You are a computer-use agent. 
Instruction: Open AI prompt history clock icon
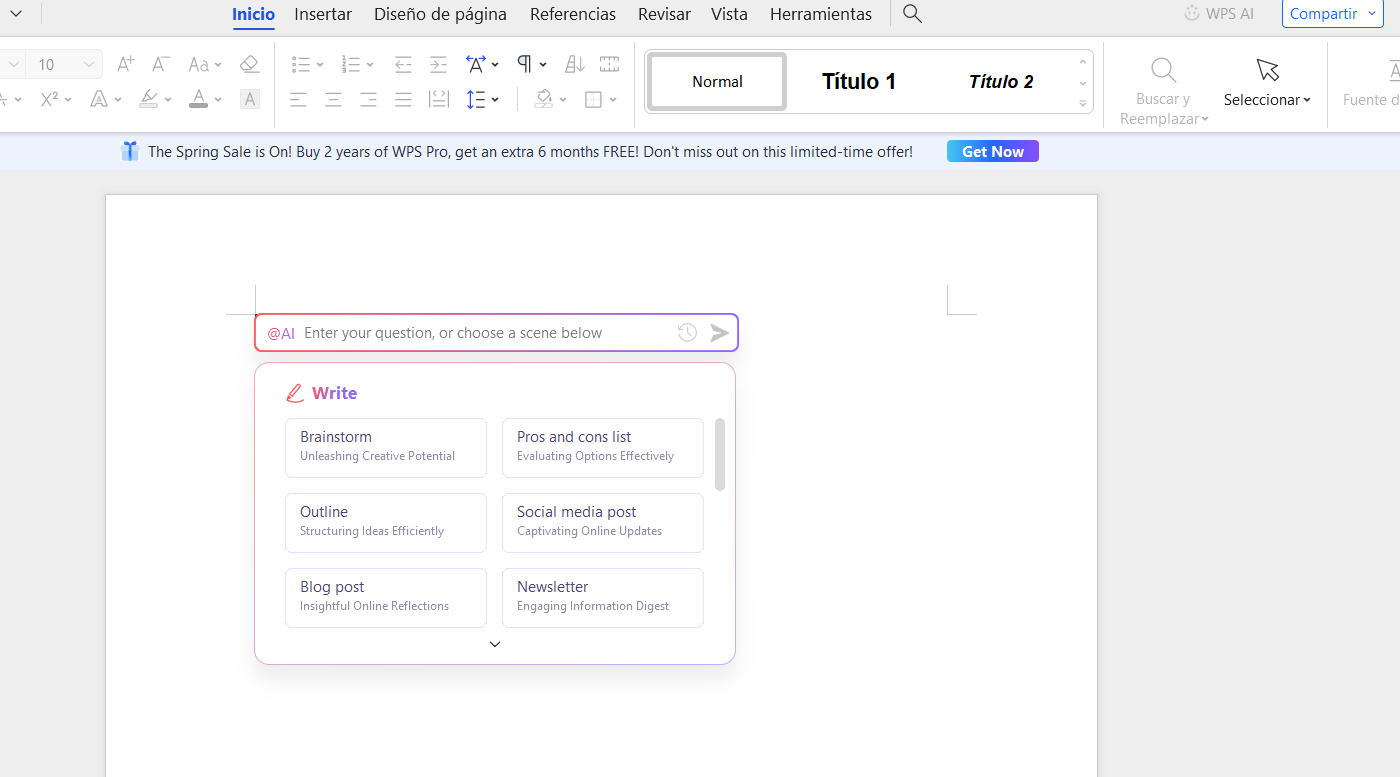(x=687, y=333)
